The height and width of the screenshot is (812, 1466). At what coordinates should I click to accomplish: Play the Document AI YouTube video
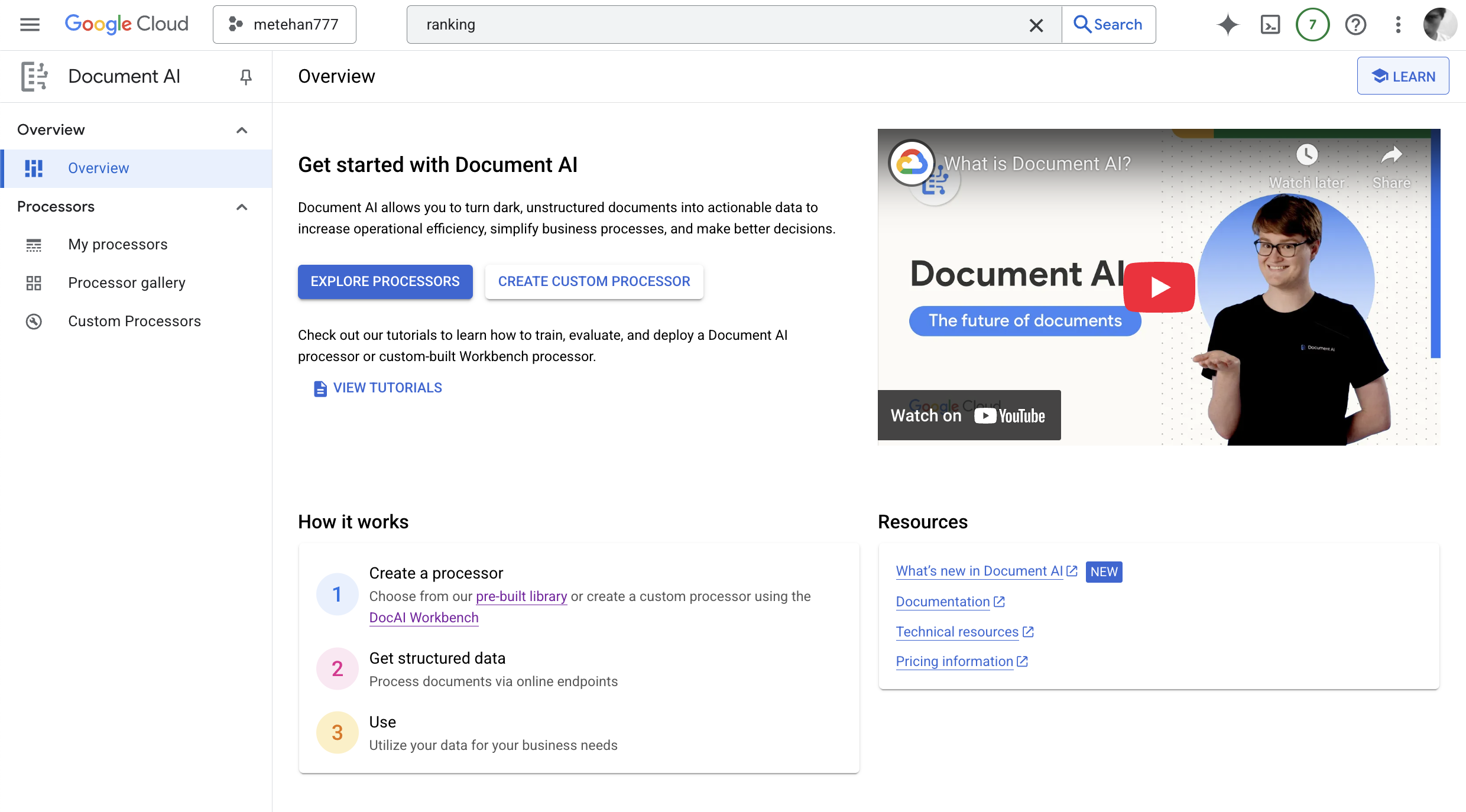click(1159, 287)
